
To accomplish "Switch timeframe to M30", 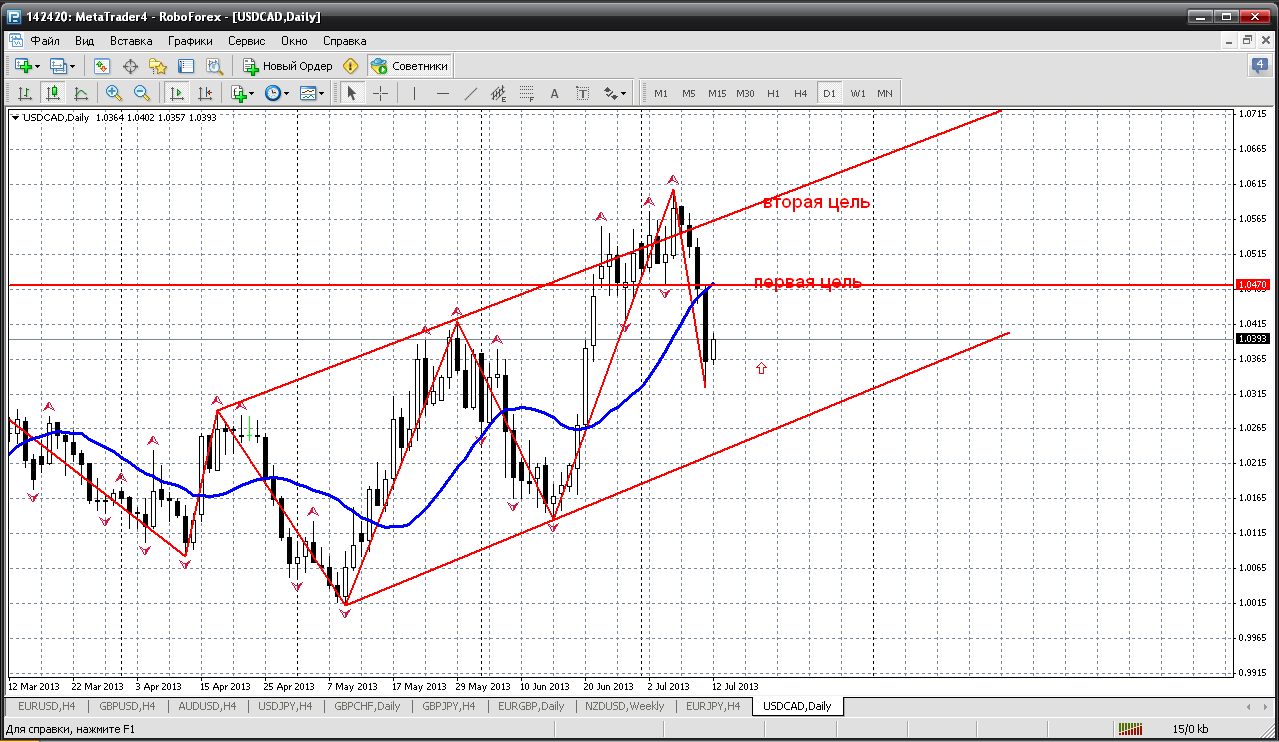I will [745, 93].
